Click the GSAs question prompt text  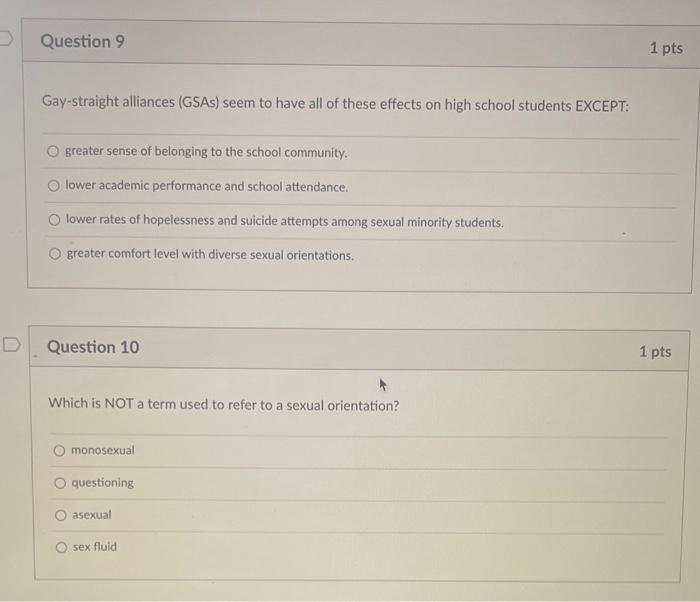[335, 104]
